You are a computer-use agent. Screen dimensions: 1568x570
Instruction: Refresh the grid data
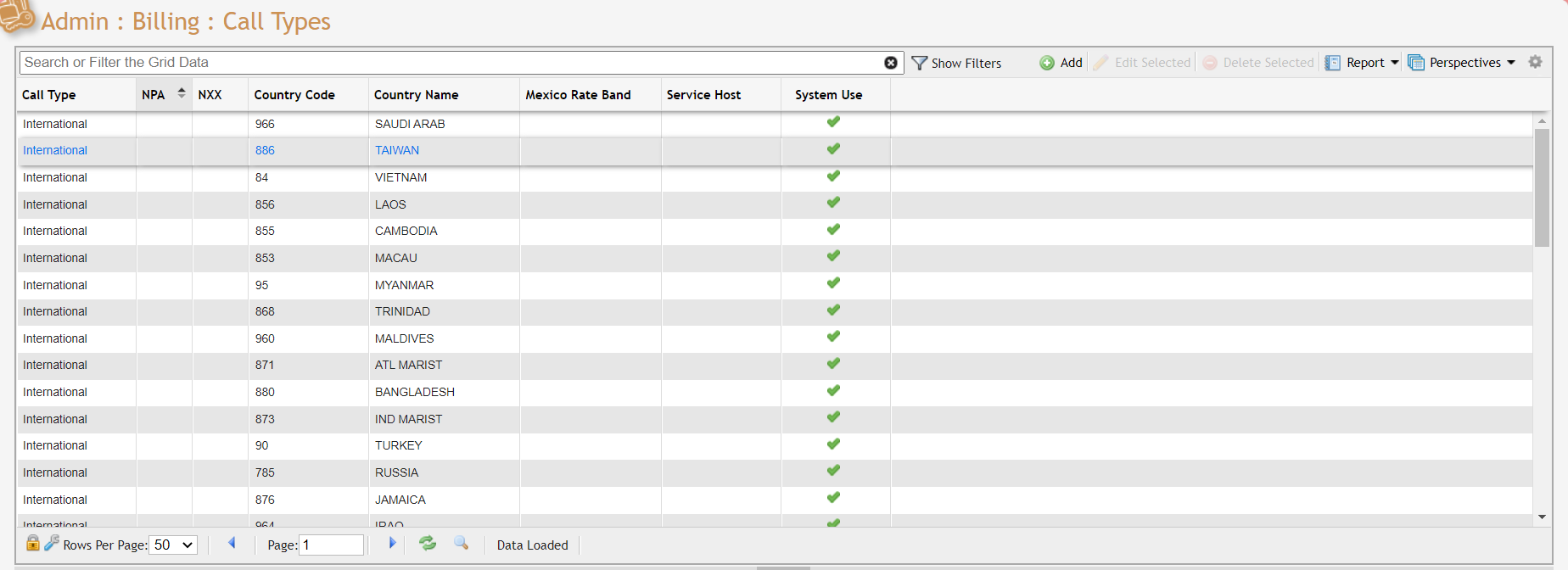428,544
